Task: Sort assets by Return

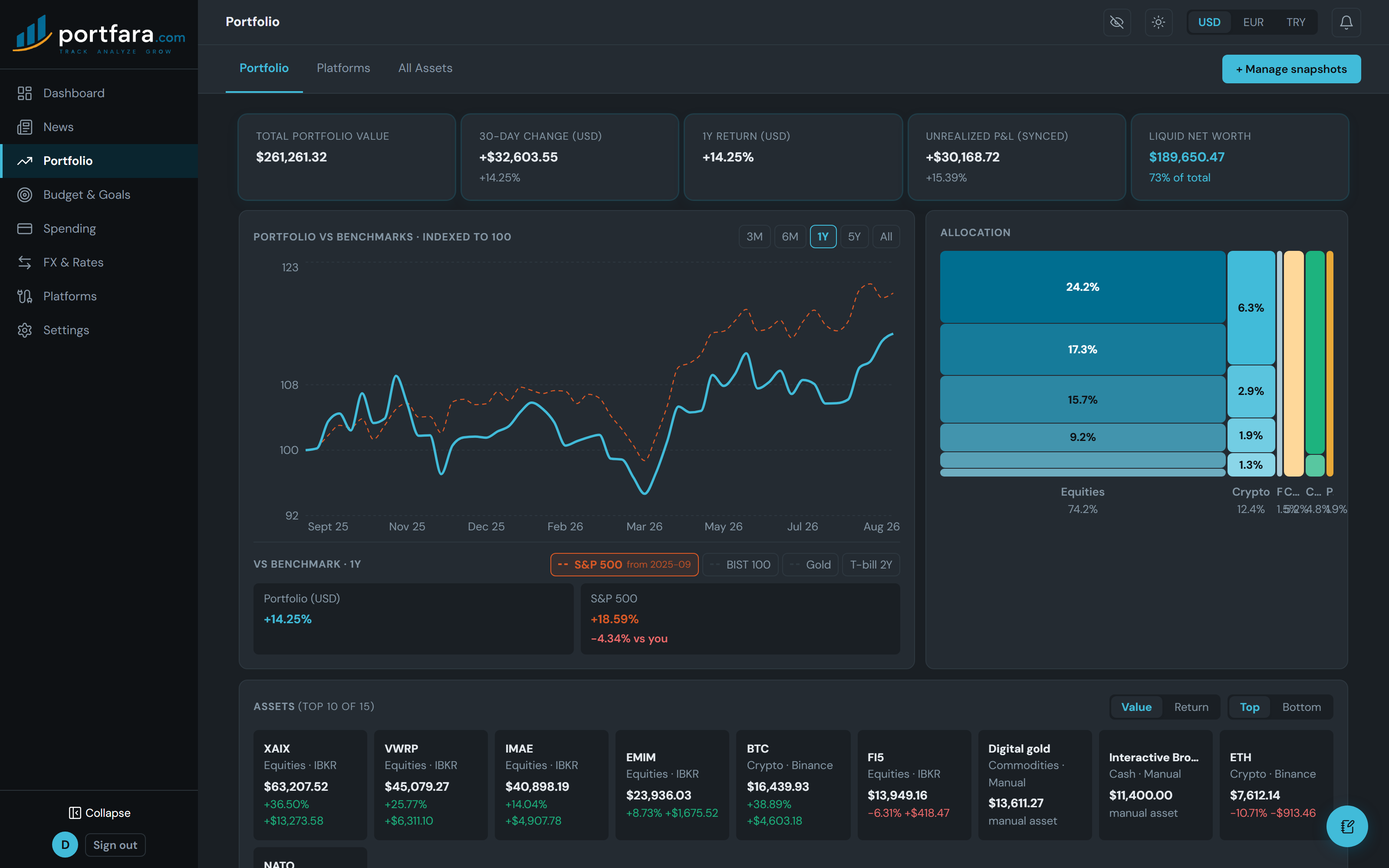Action: coord(1191,707)
